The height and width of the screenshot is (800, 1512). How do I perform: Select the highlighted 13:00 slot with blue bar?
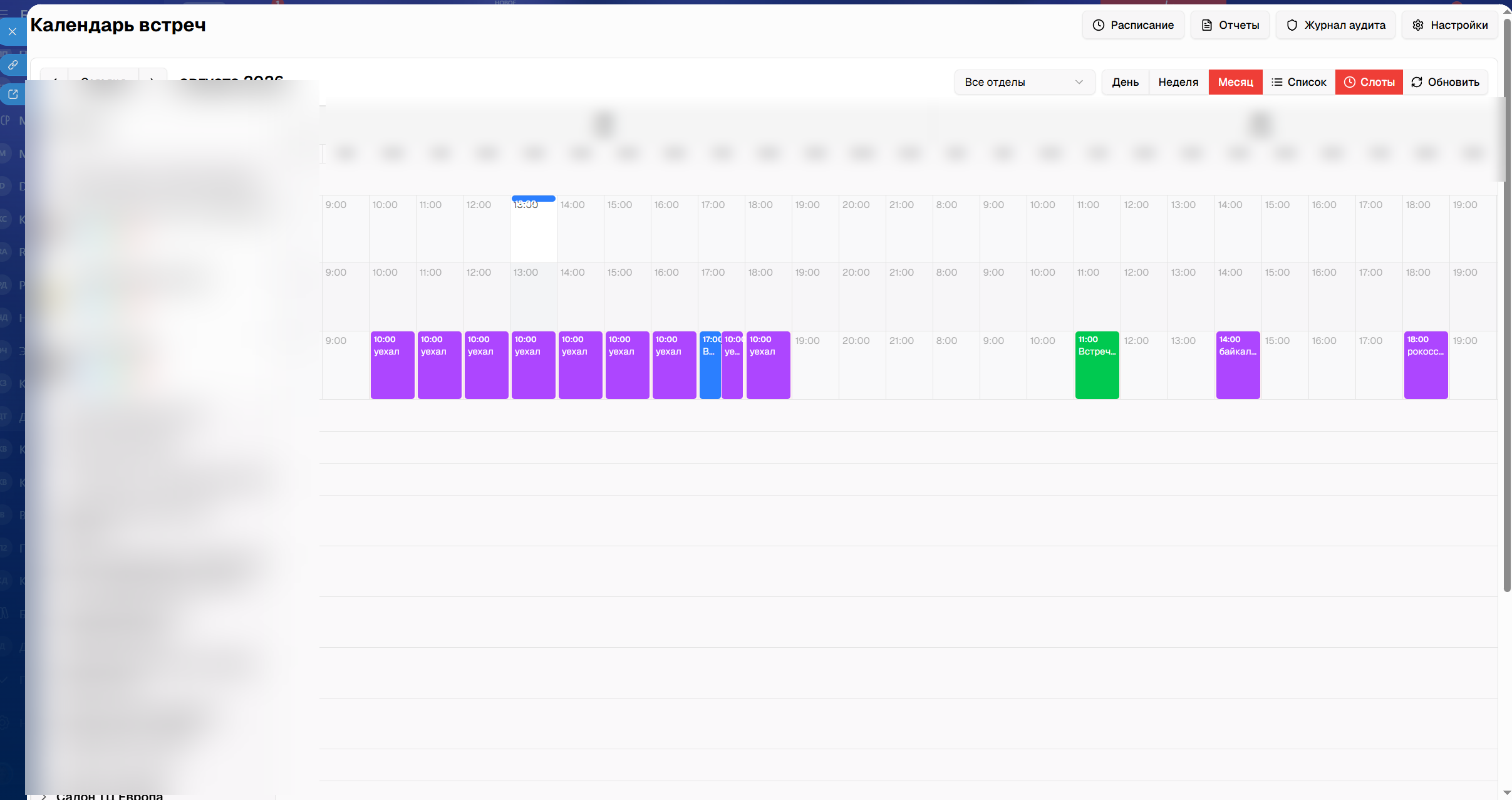(x=534, y=229)
